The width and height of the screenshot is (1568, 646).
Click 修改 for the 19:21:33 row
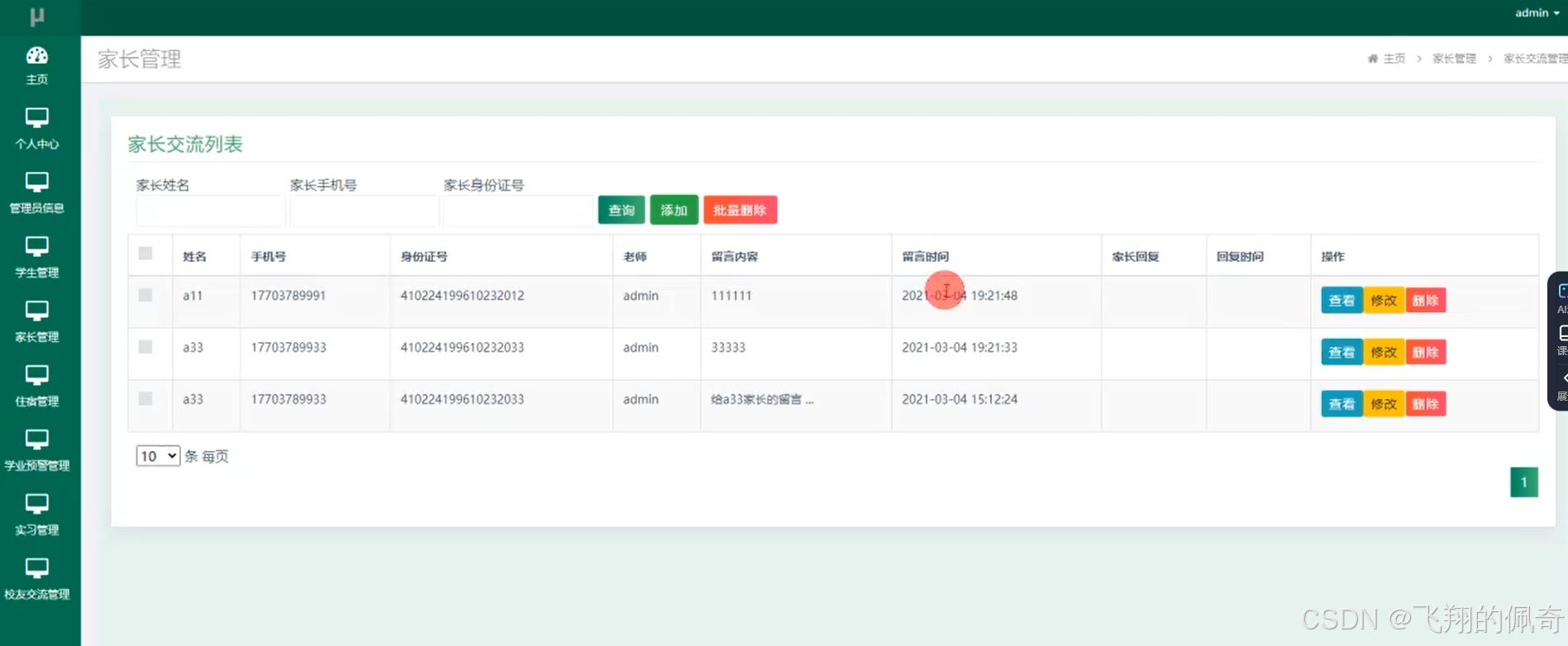(1384, 353)
